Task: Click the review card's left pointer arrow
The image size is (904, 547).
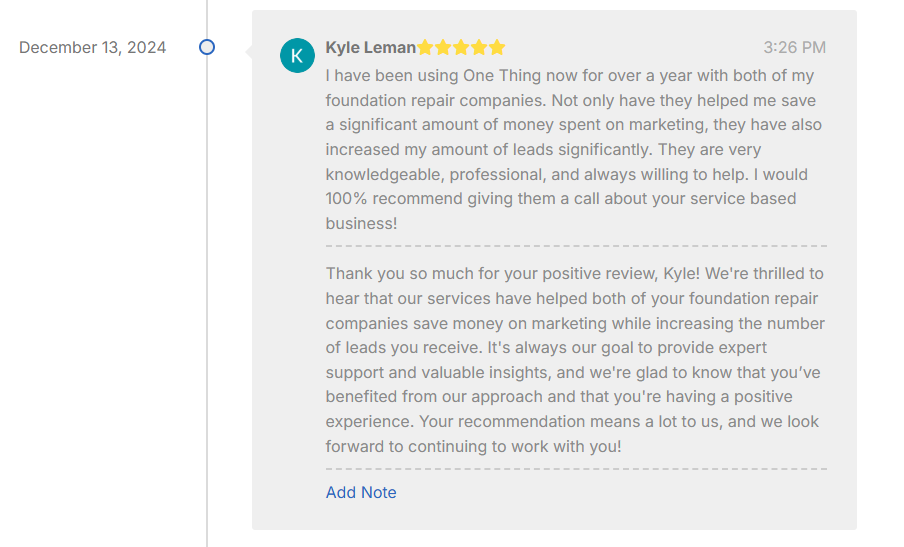Action: click(x=249, y=52)
